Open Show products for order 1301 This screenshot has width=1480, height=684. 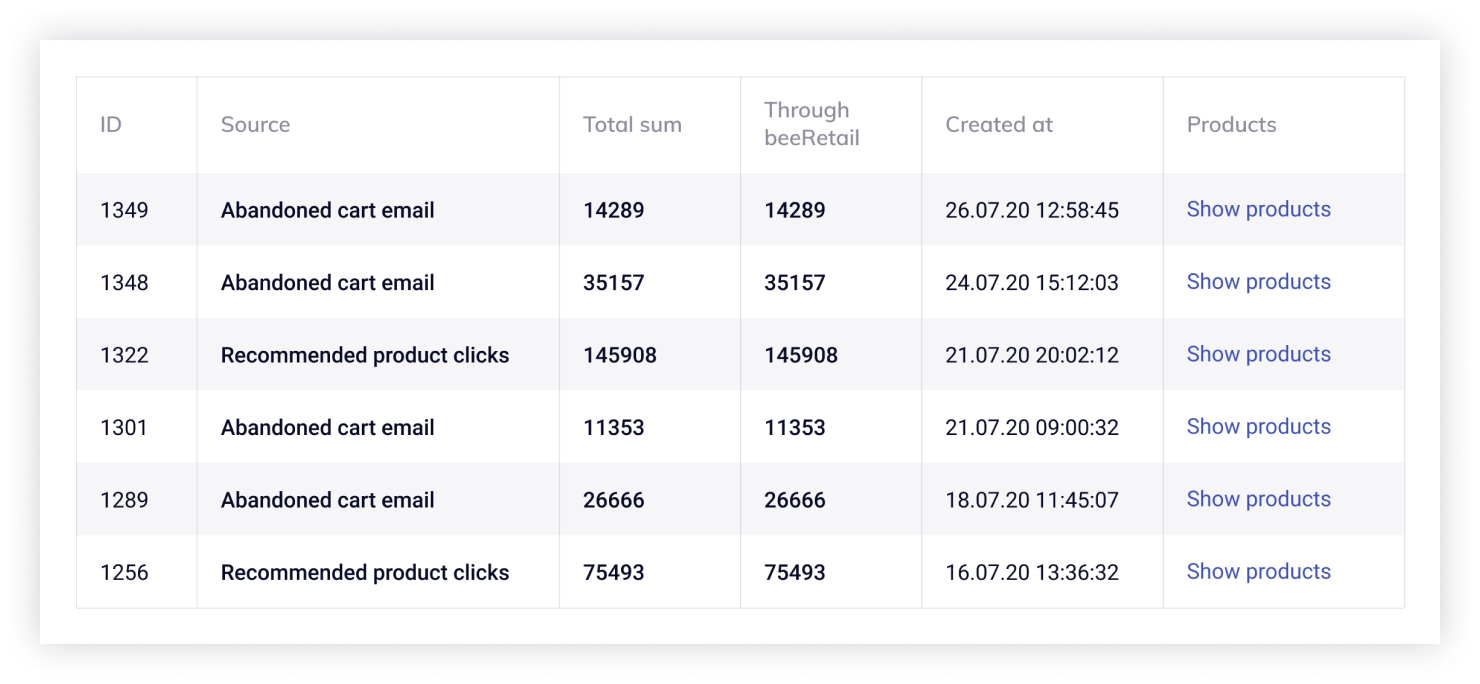1258,427
